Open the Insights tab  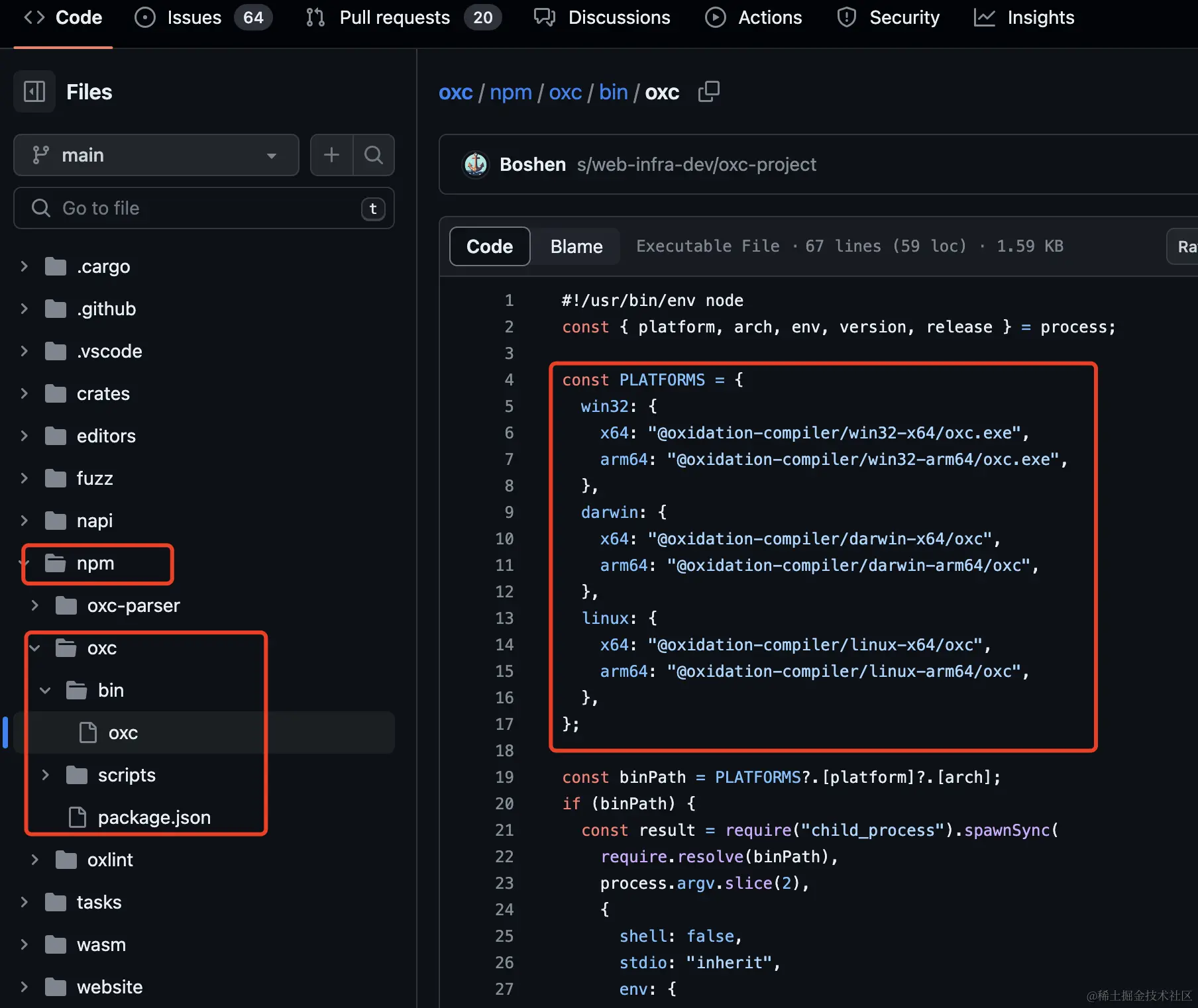pos(1024,17)
